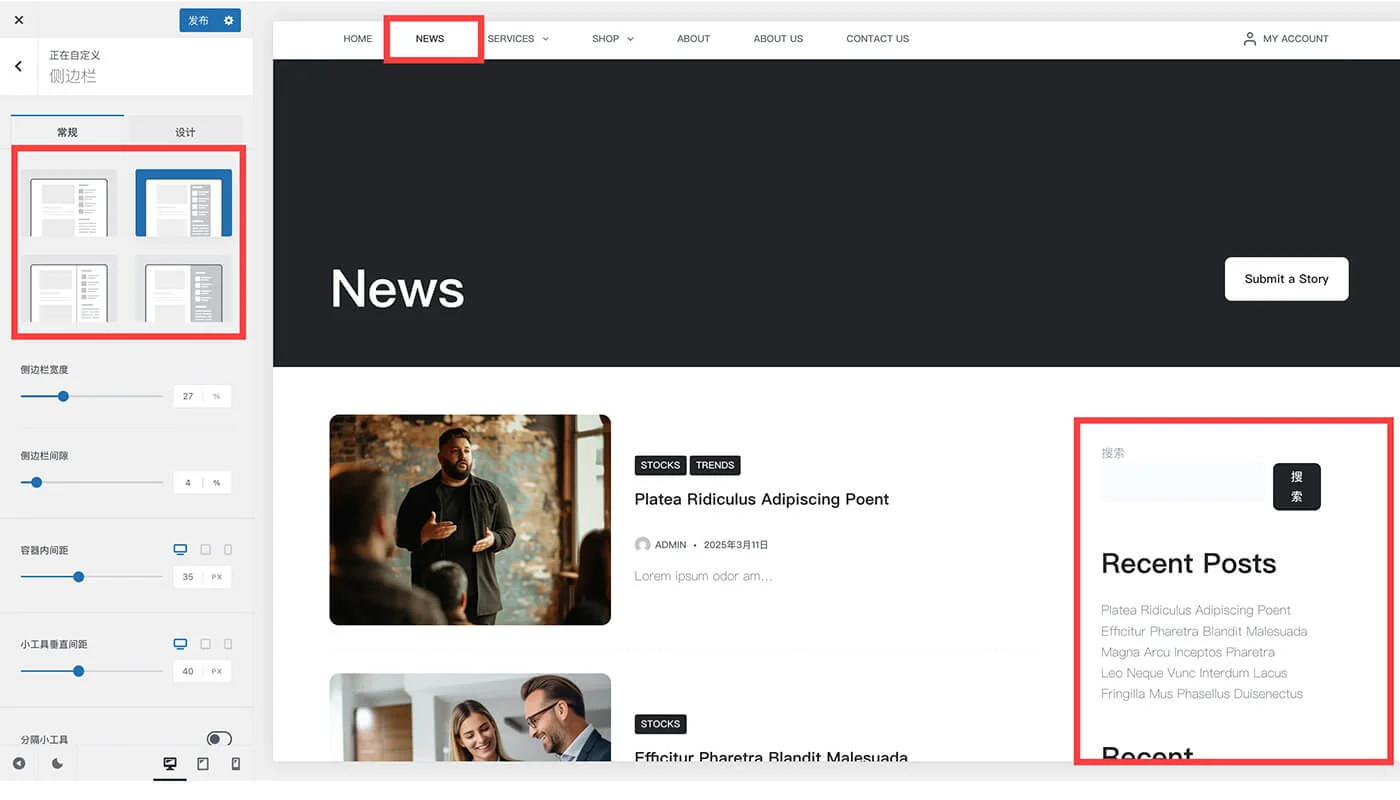Expand the Services menu dropdown
The image size is (1400, 800).
pyautogui.click(x=545, y=39)
